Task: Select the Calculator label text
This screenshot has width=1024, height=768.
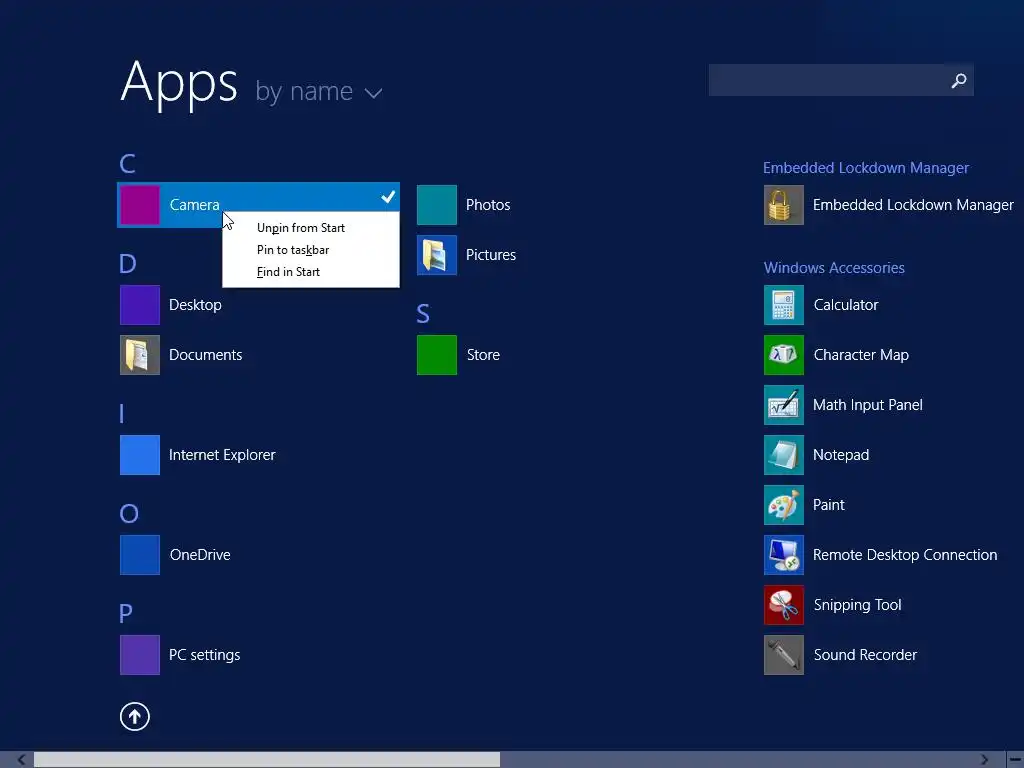Action: [846, 305]
